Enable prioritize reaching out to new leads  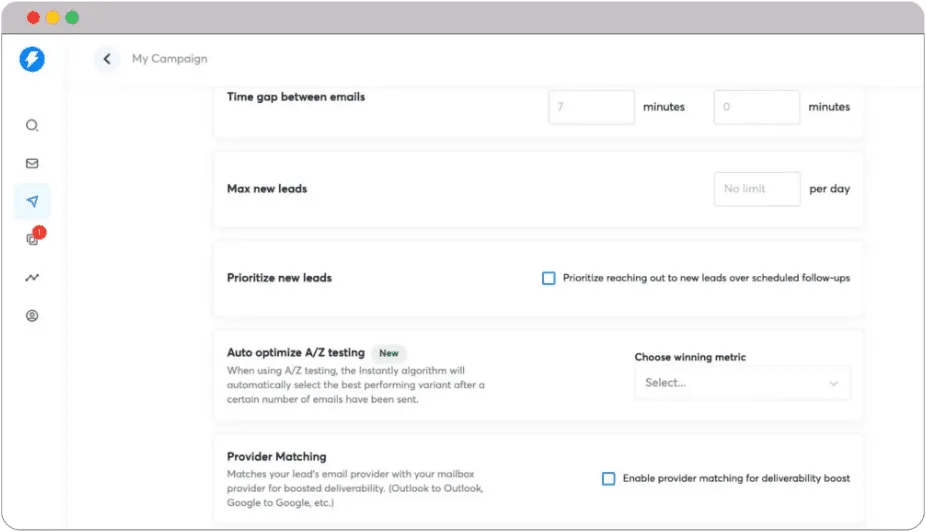click(x=548, y=278)
